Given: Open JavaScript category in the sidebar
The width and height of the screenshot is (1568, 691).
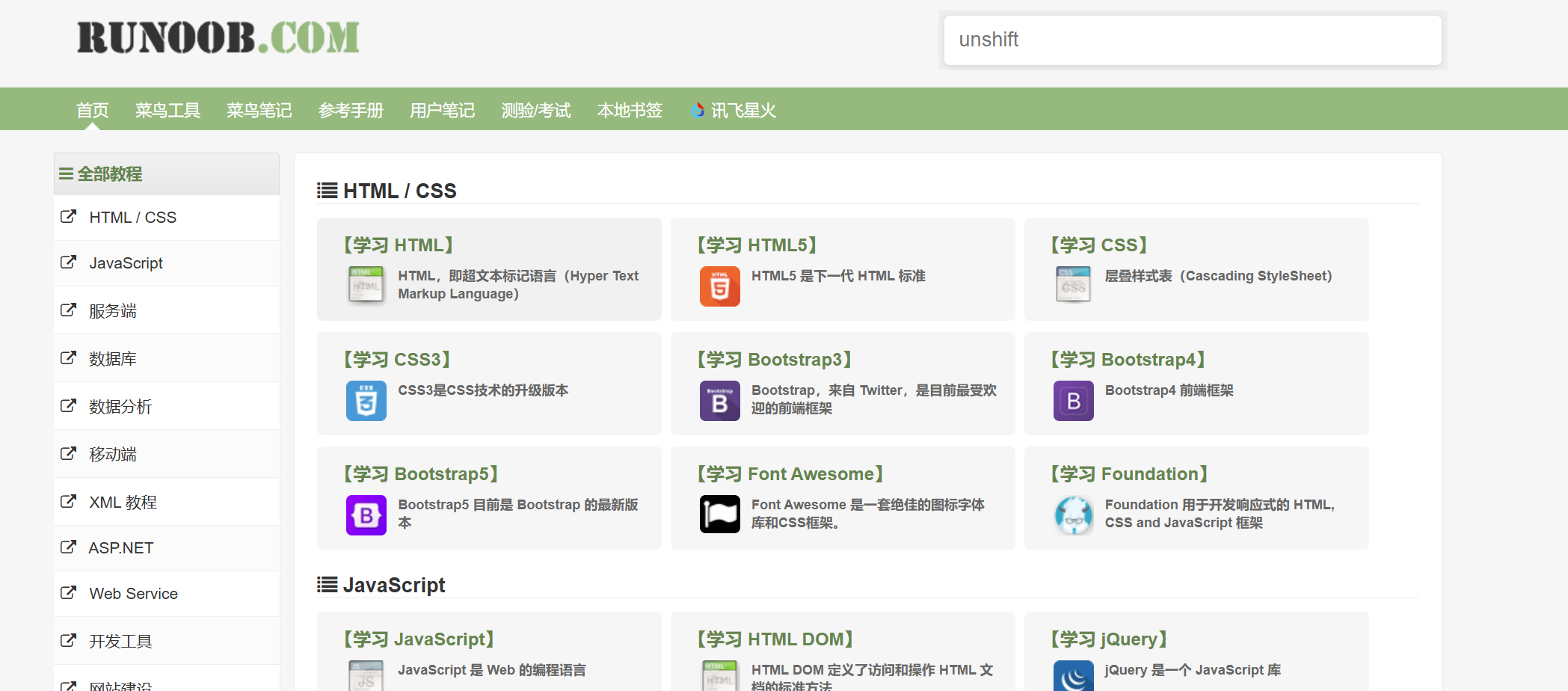Looking at the screenshot, I should (126, 263).
